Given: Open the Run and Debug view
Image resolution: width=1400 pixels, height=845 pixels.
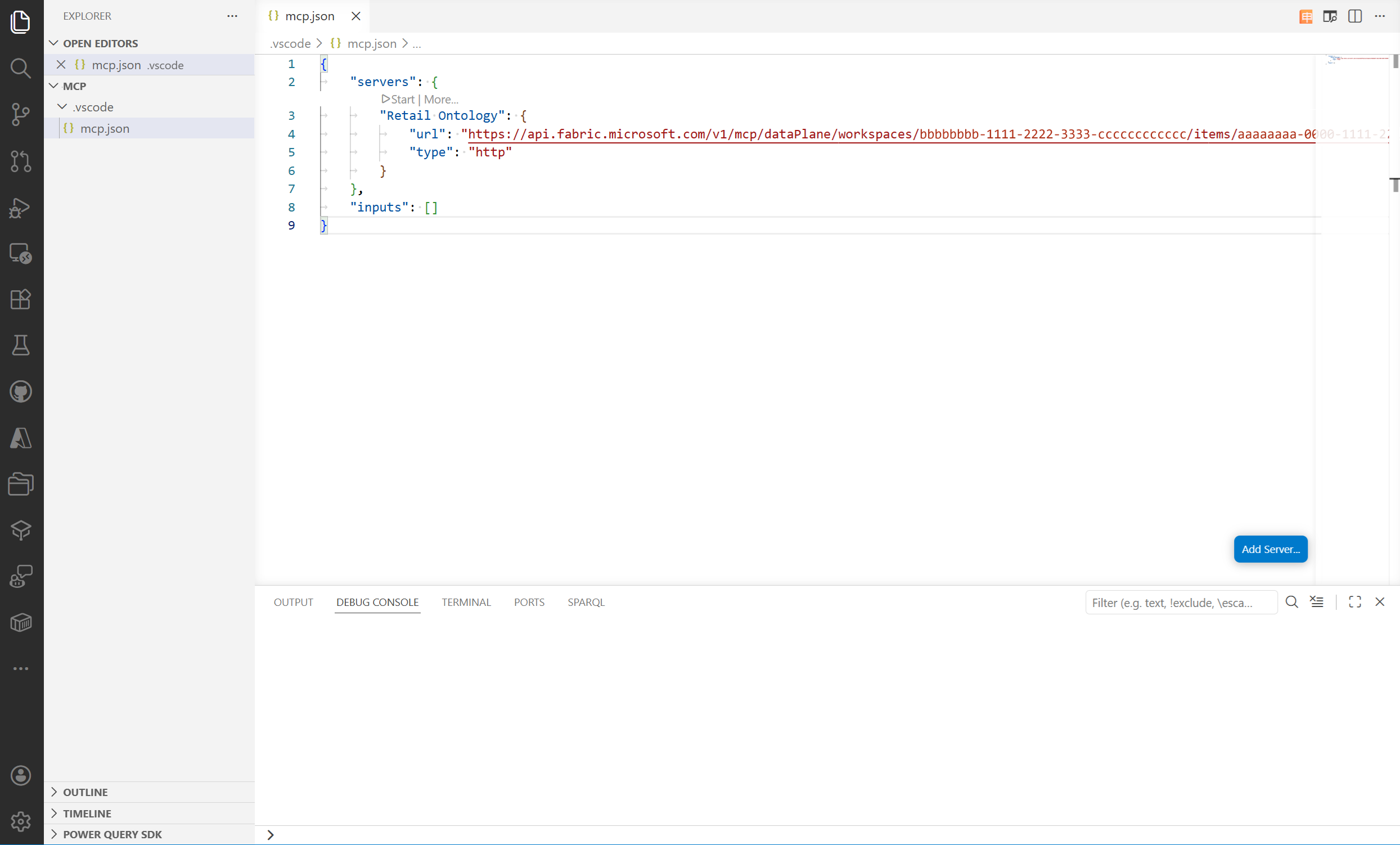Looking at the screenshot, I should [x=21, y=208].
